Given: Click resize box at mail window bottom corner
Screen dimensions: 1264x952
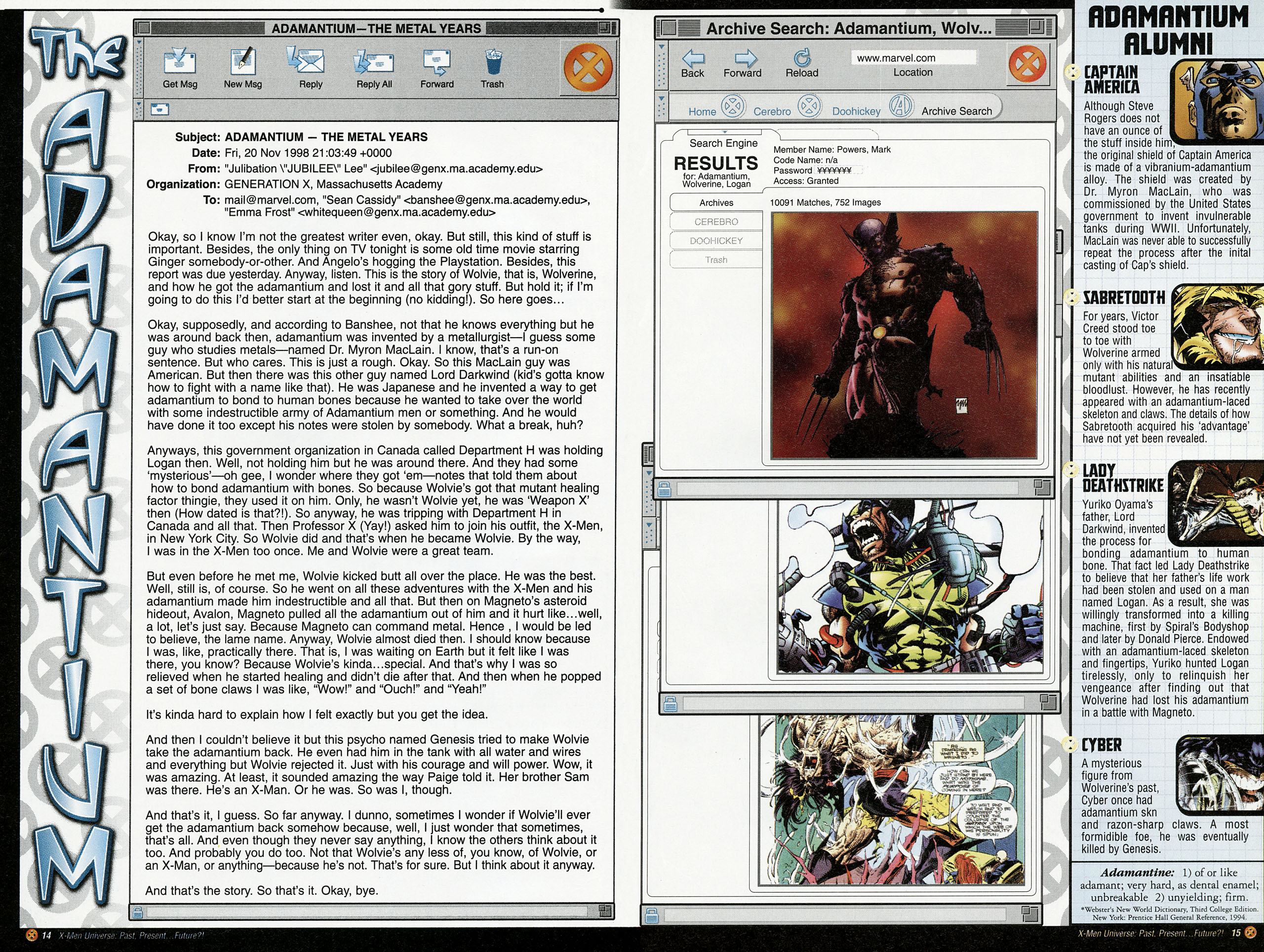Looking at the screenshot, I should coord(604,911).
